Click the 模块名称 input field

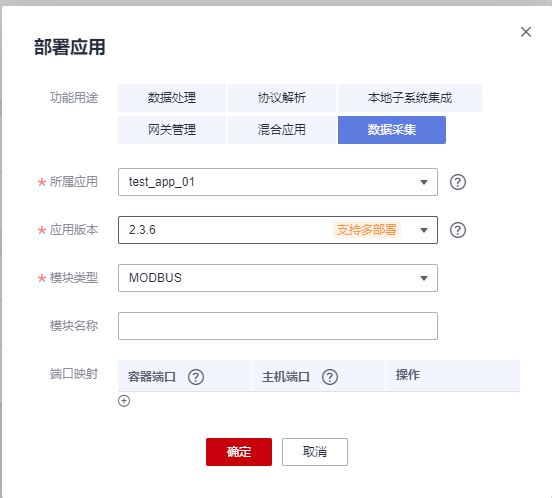click(x=278, y=326)
